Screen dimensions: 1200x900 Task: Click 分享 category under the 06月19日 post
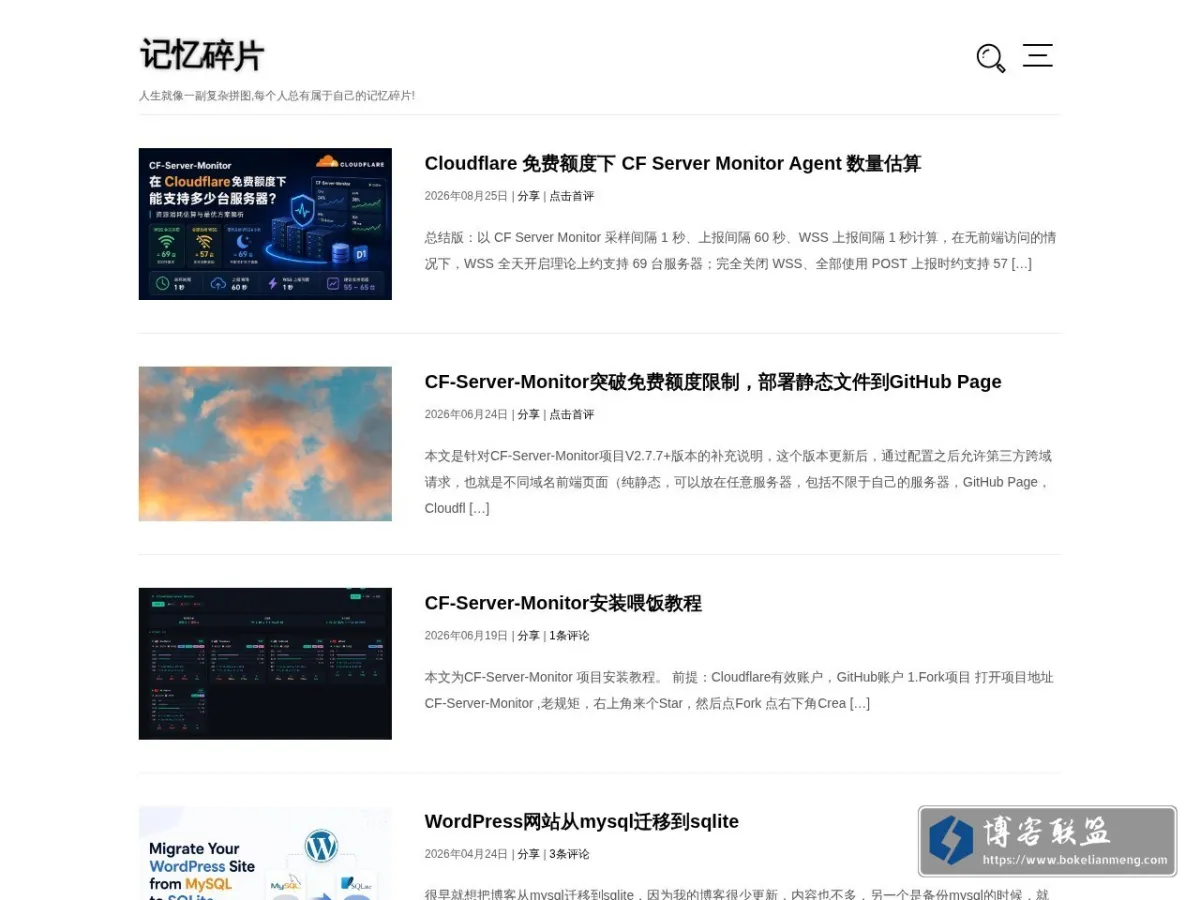[x=528, y=635]
